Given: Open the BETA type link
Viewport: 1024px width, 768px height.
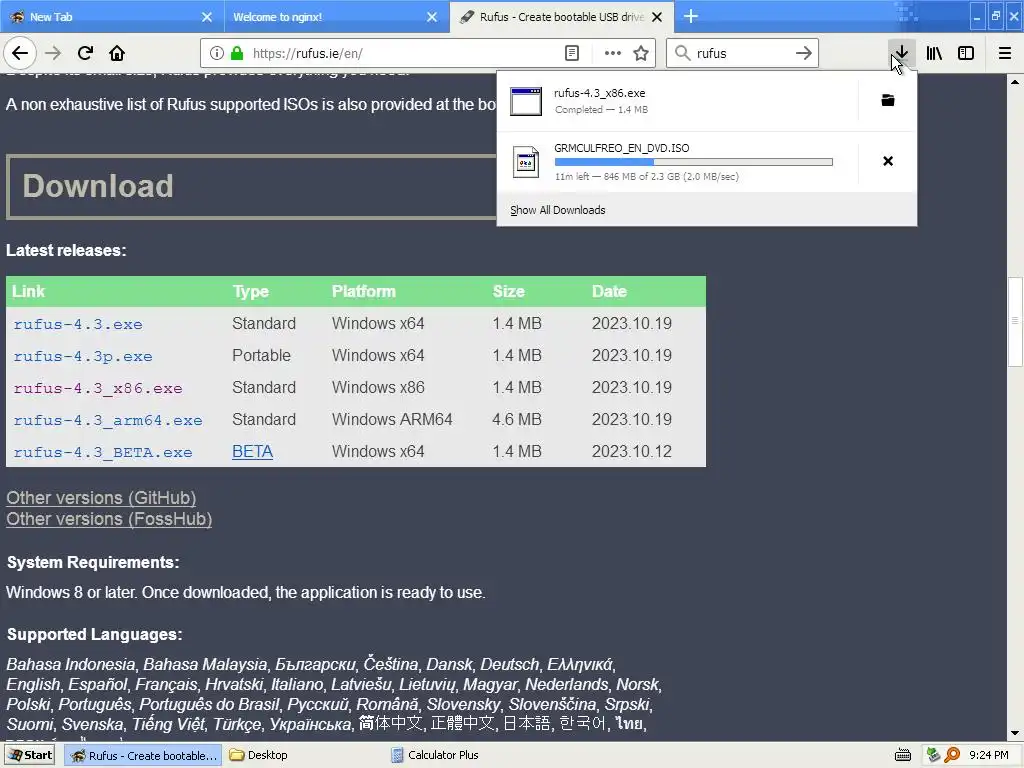Looking at the screenshot, I should tap(252, 451).
